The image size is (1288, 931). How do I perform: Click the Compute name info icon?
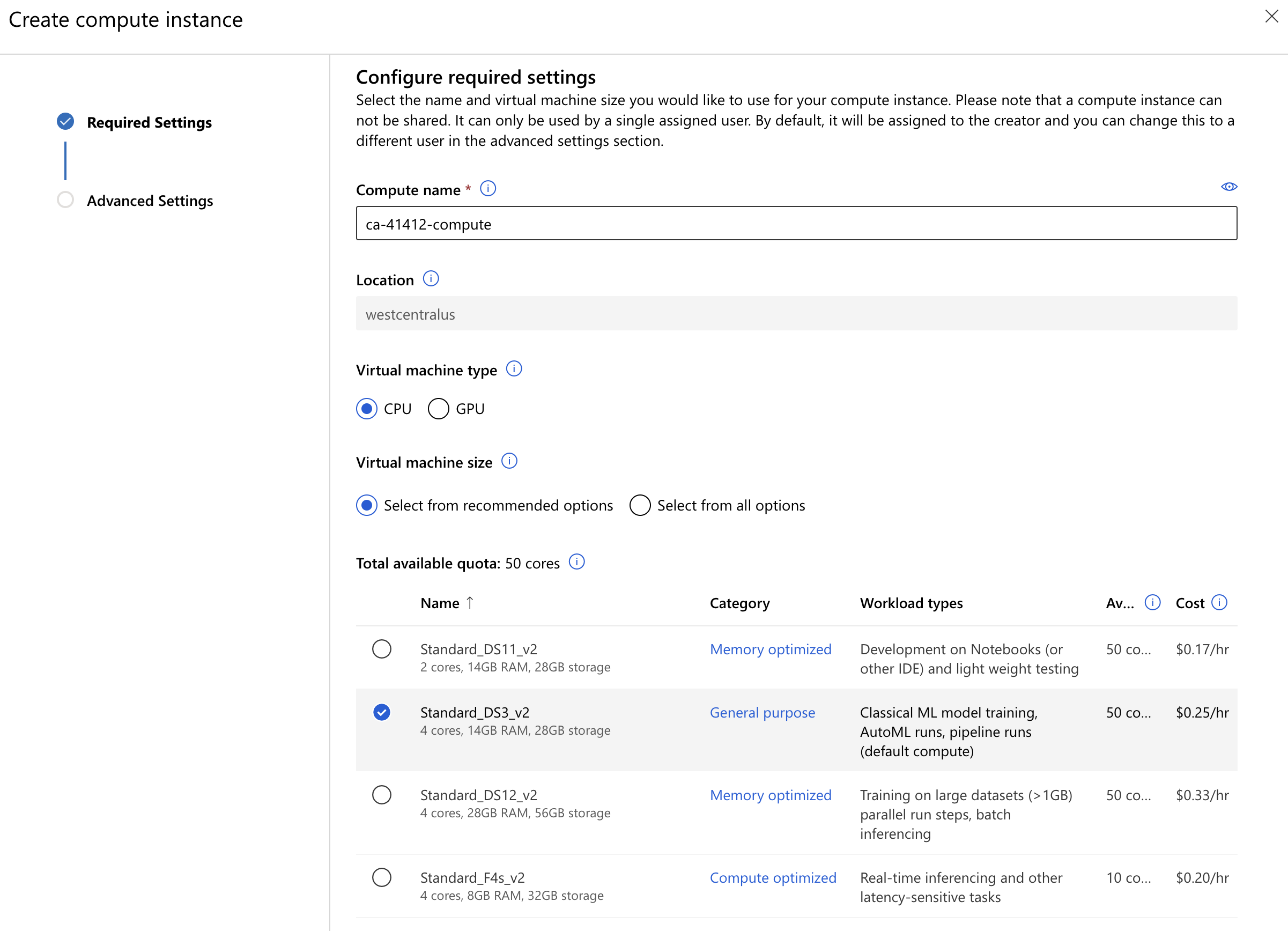488,188
